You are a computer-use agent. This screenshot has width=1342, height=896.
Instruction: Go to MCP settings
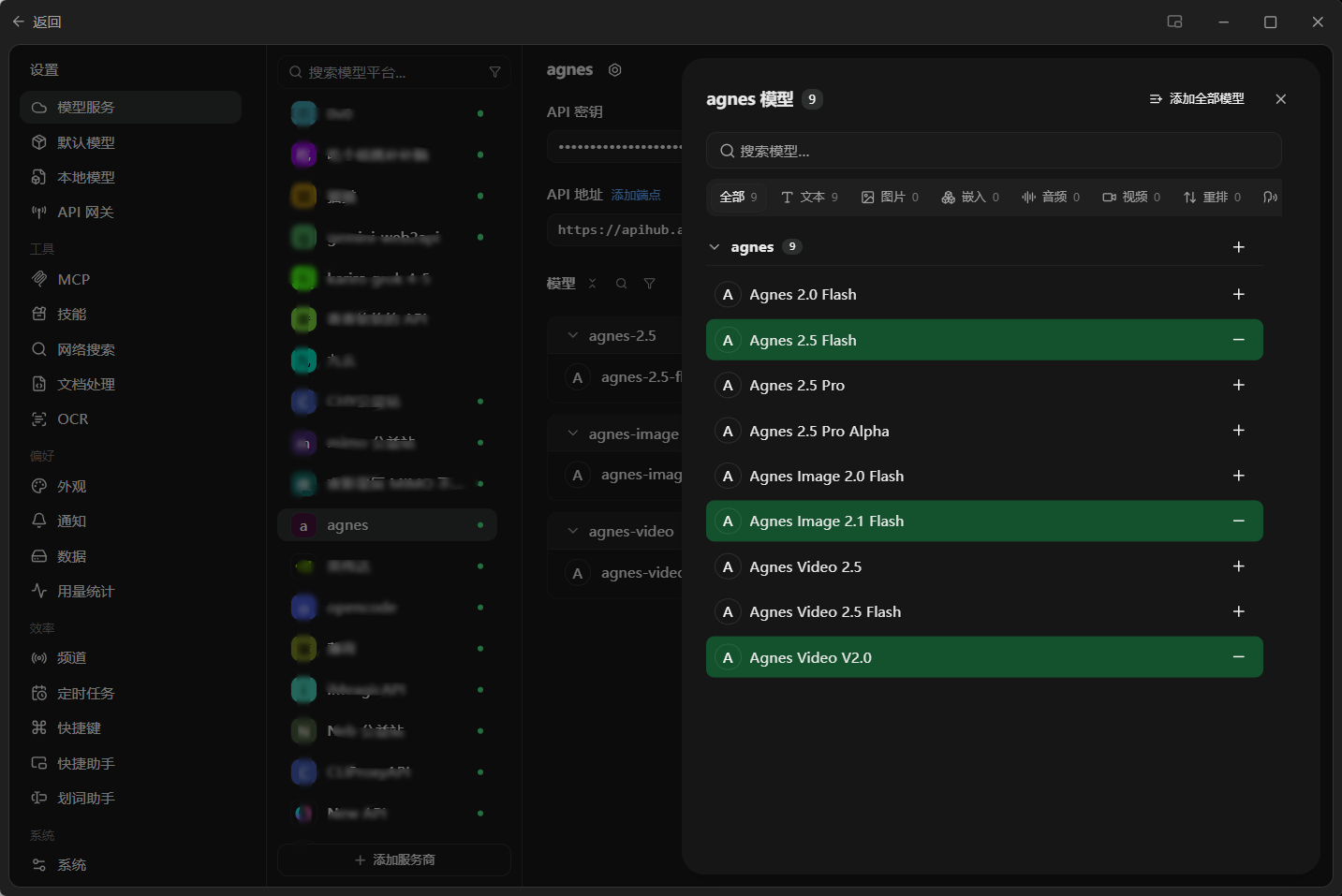[130, 280]
